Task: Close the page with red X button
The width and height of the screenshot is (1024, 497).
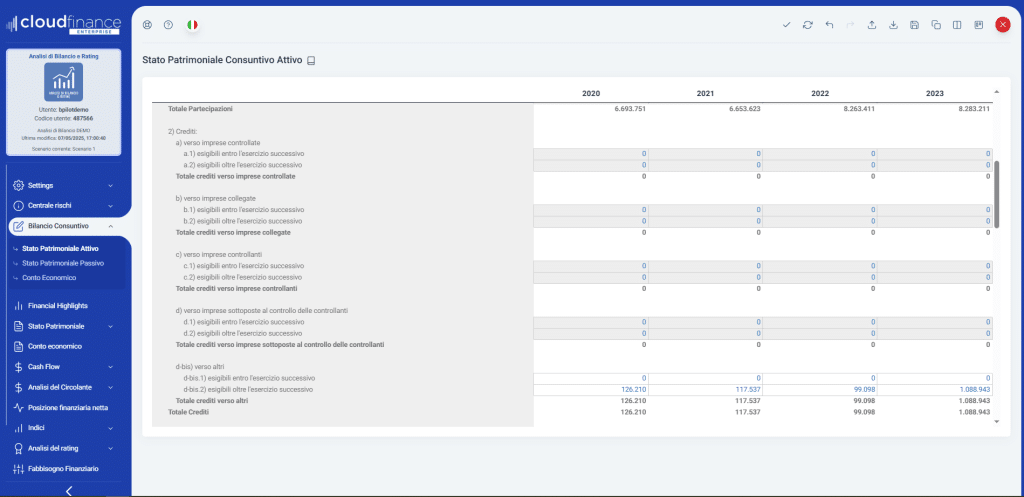Action: point(1002,25)
